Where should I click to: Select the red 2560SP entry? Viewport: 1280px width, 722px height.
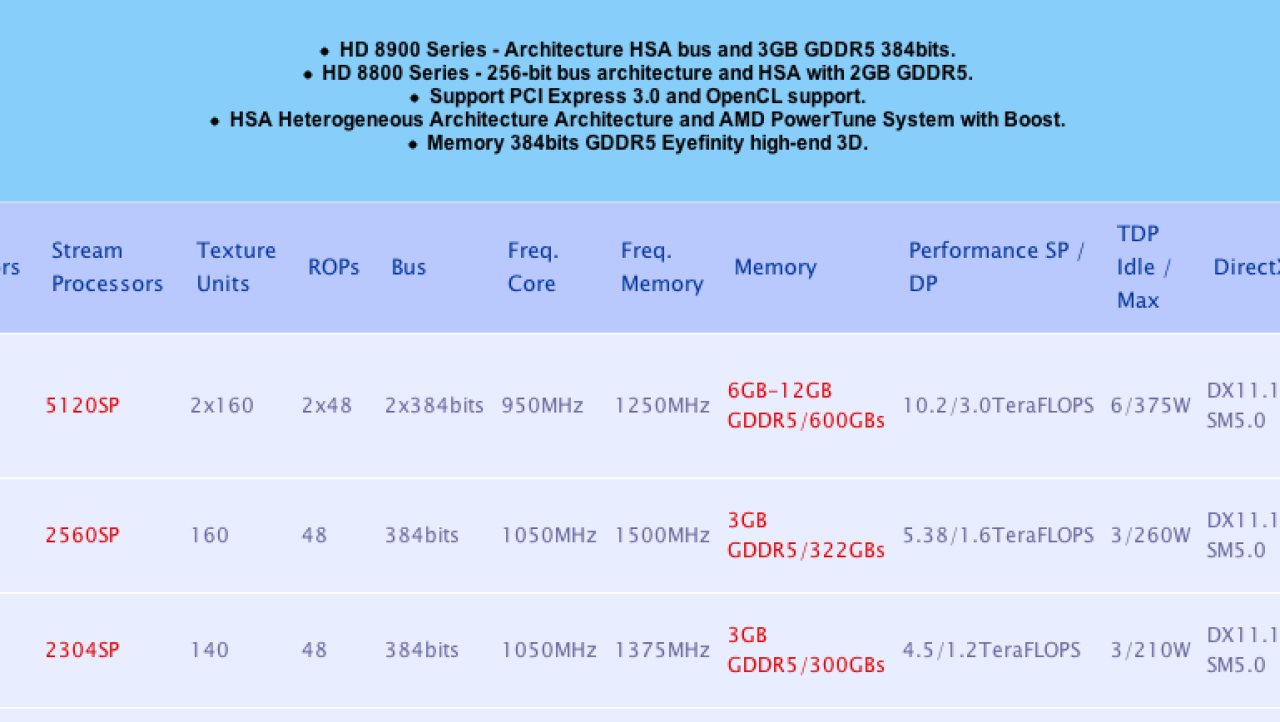(x=82, y=535)
